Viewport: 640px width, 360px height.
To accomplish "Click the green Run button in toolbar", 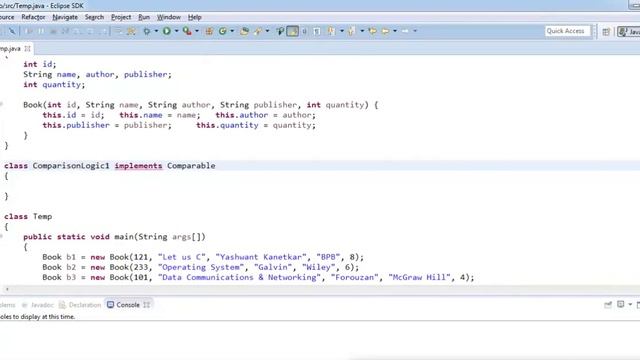I will [167, 31].
